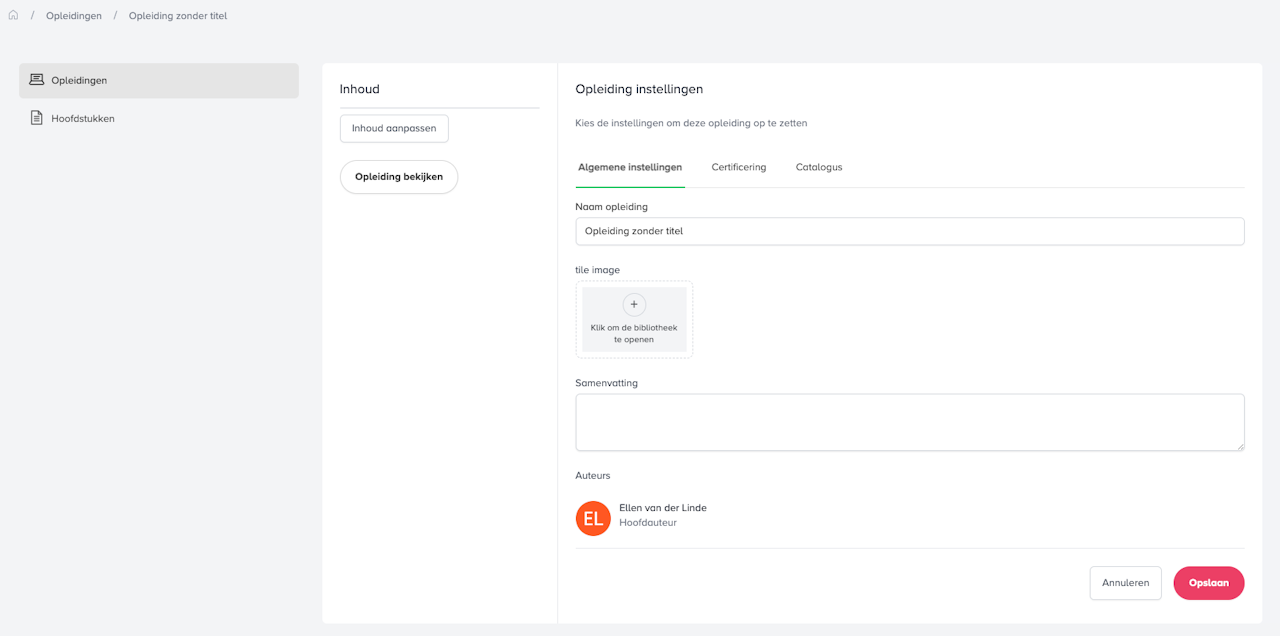This screenshot has width=1280, height=636.
Task: Switch to the 'Algemene instellingen' tab
Action: [630, 167]
